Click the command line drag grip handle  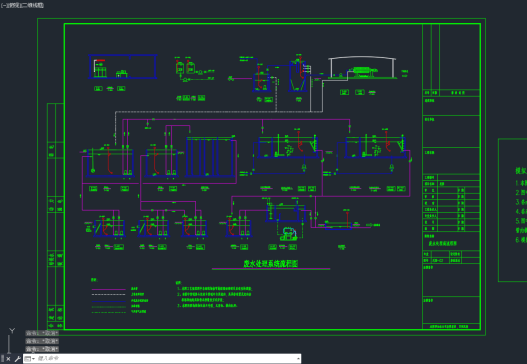point(3,359)
